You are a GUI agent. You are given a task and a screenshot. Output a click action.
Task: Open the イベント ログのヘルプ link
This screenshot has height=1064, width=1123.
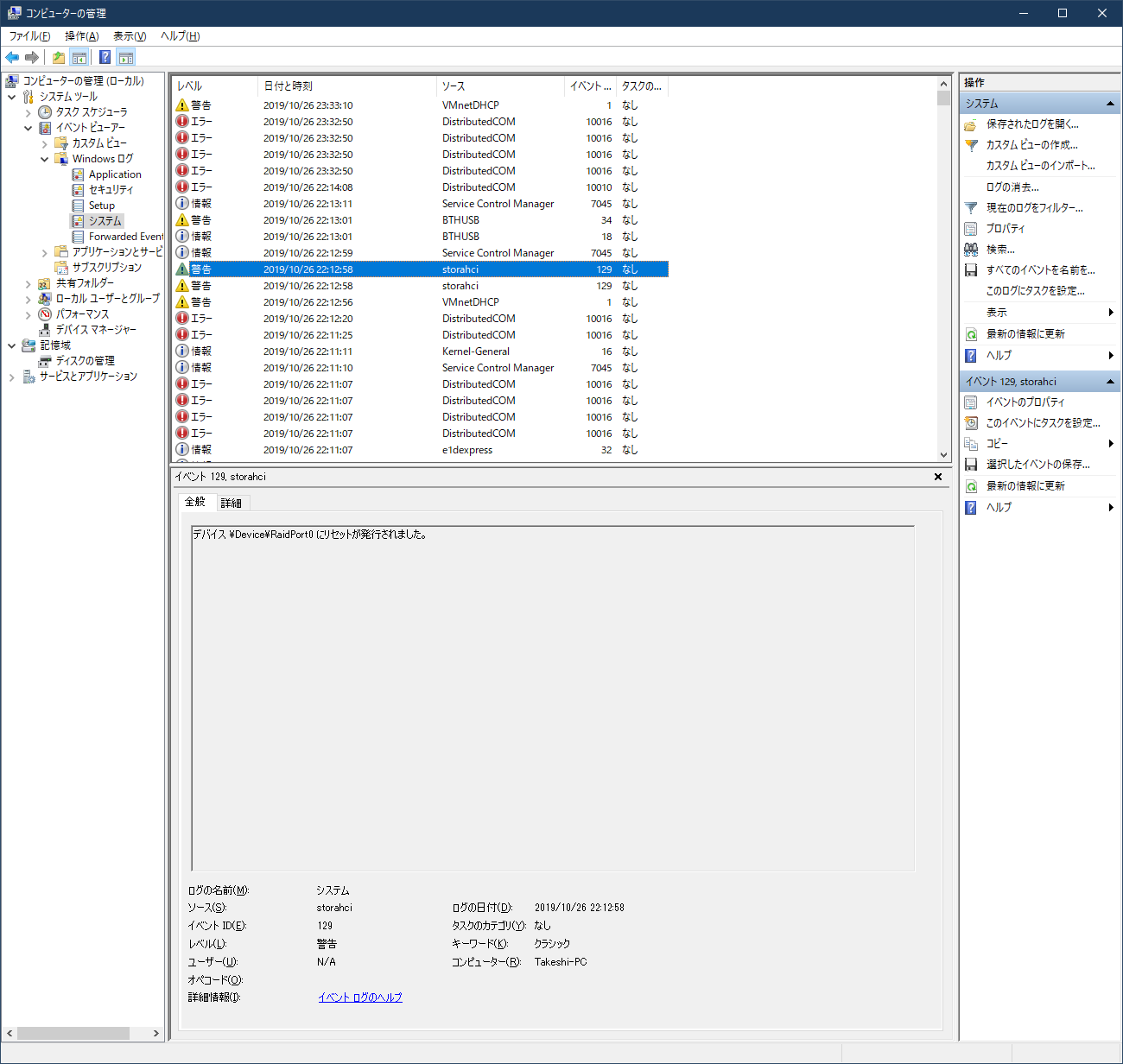[x=360, y=997]
